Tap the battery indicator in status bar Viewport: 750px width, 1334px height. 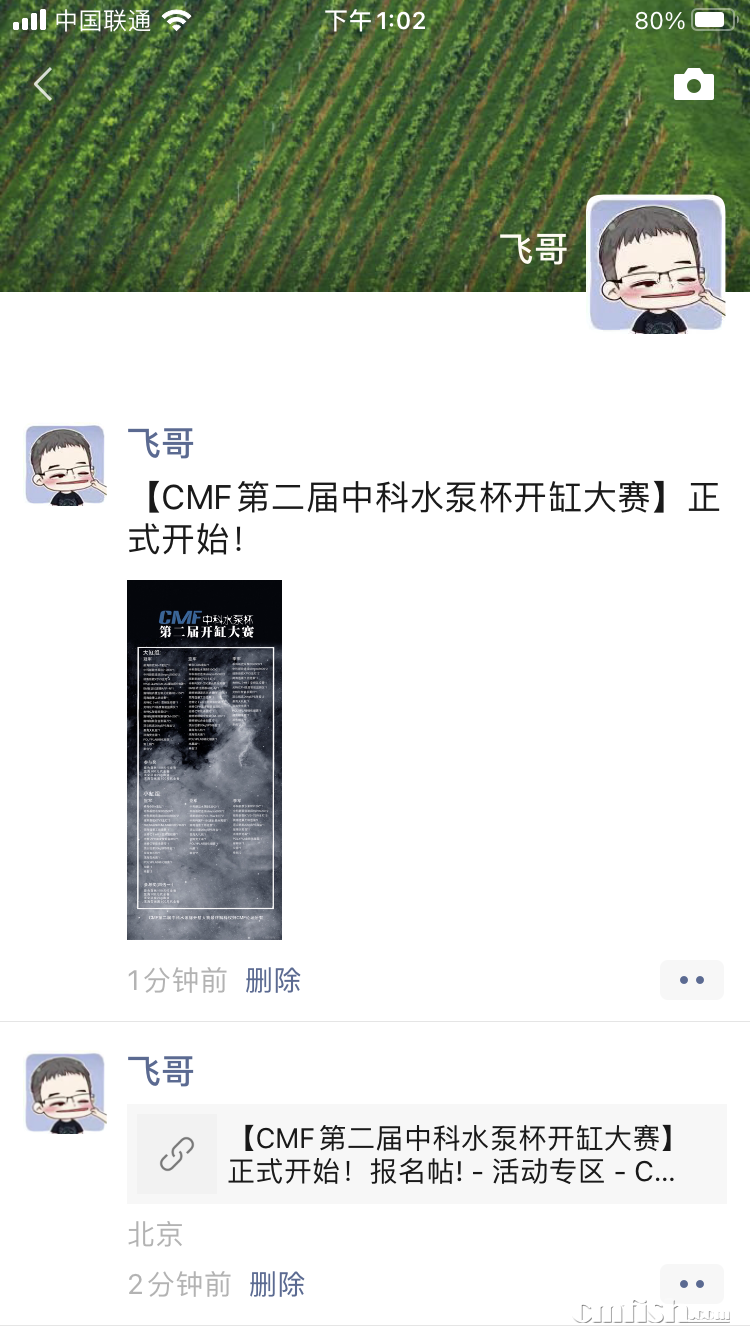714,20
